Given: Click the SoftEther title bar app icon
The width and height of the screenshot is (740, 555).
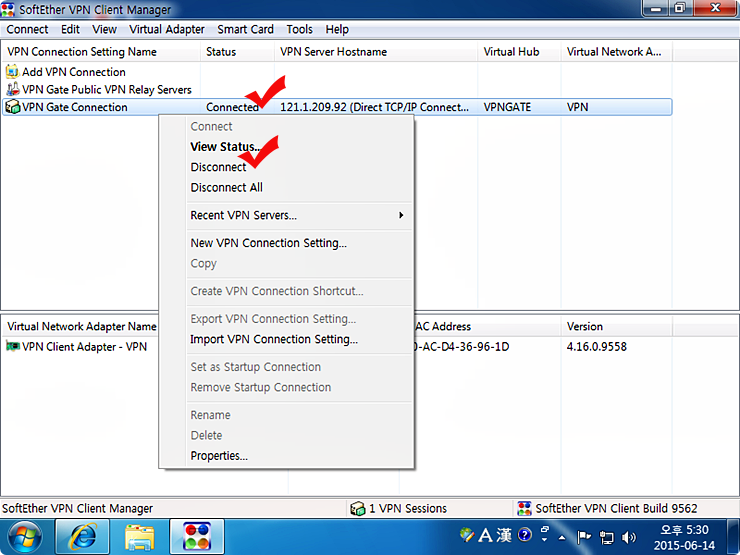Looking at the screenshot, I should pyautogui.click(x=8, y=9).
